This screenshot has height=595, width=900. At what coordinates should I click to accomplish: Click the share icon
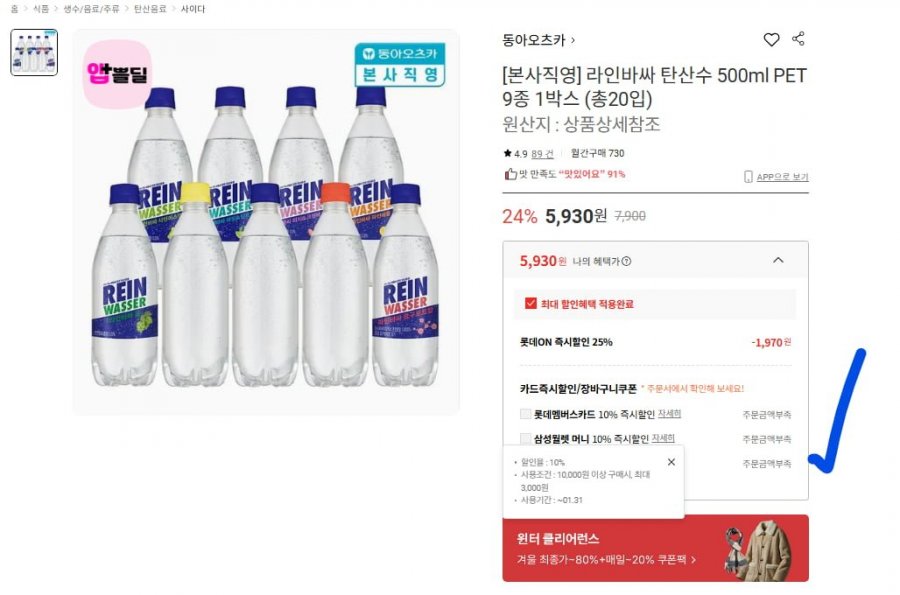pyautogui.click(x=798, y=39)
